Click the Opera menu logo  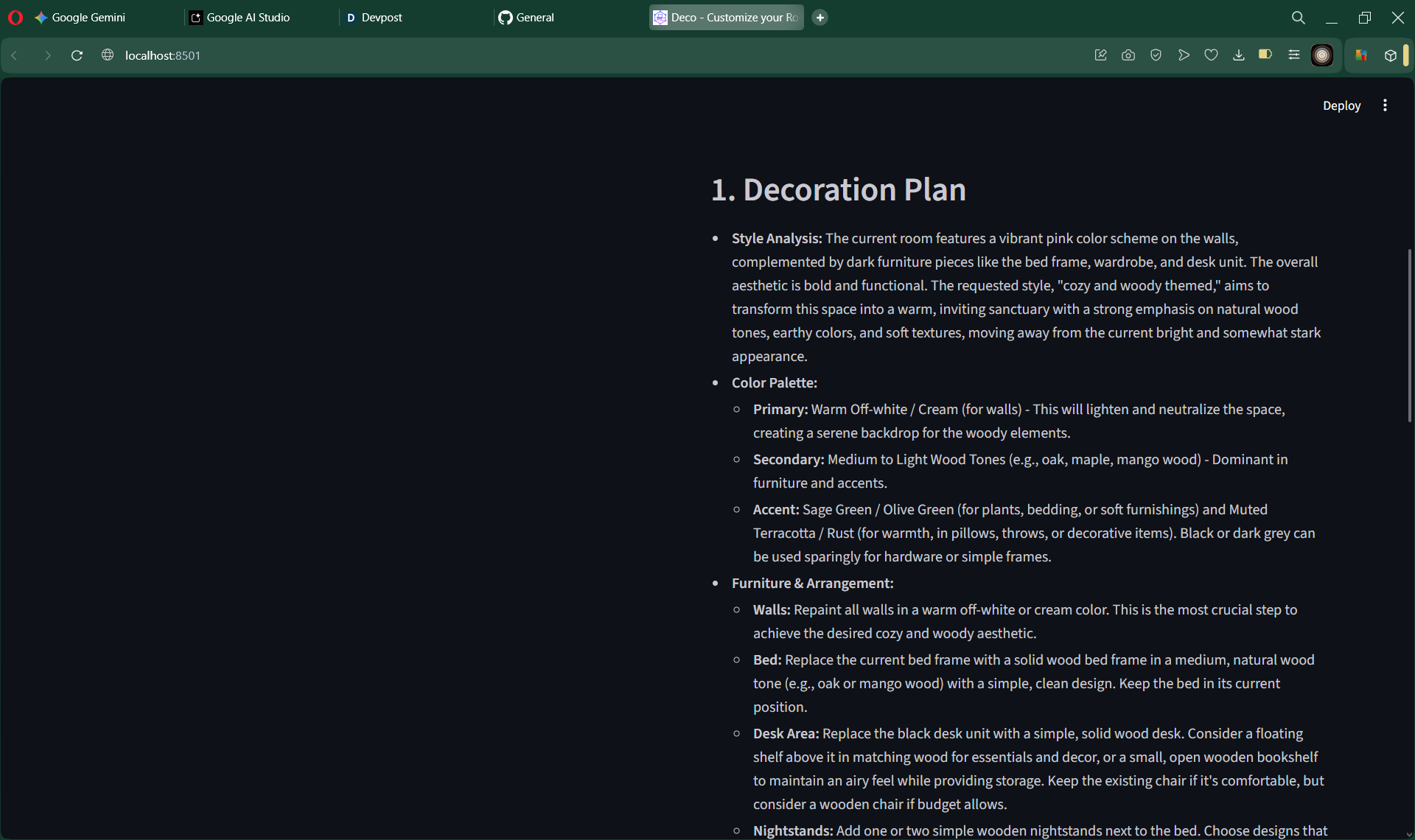tap(15, 18)
